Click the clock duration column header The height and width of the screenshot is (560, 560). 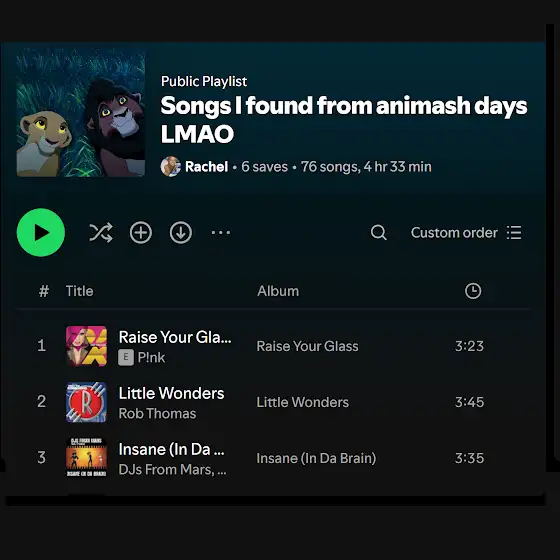point(473,291)
